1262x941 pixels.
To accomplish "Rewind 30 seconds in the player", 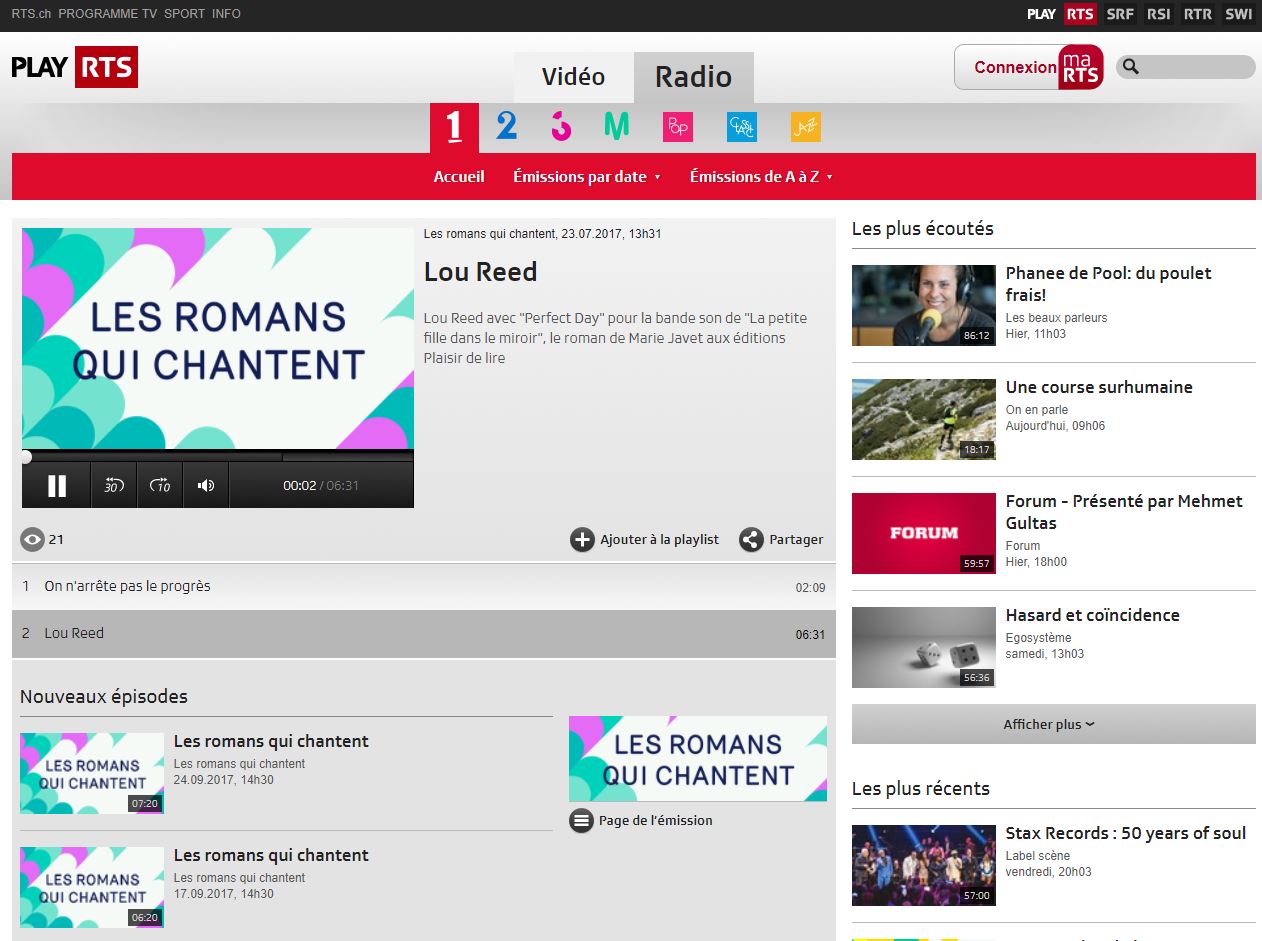I will [114, 486].
